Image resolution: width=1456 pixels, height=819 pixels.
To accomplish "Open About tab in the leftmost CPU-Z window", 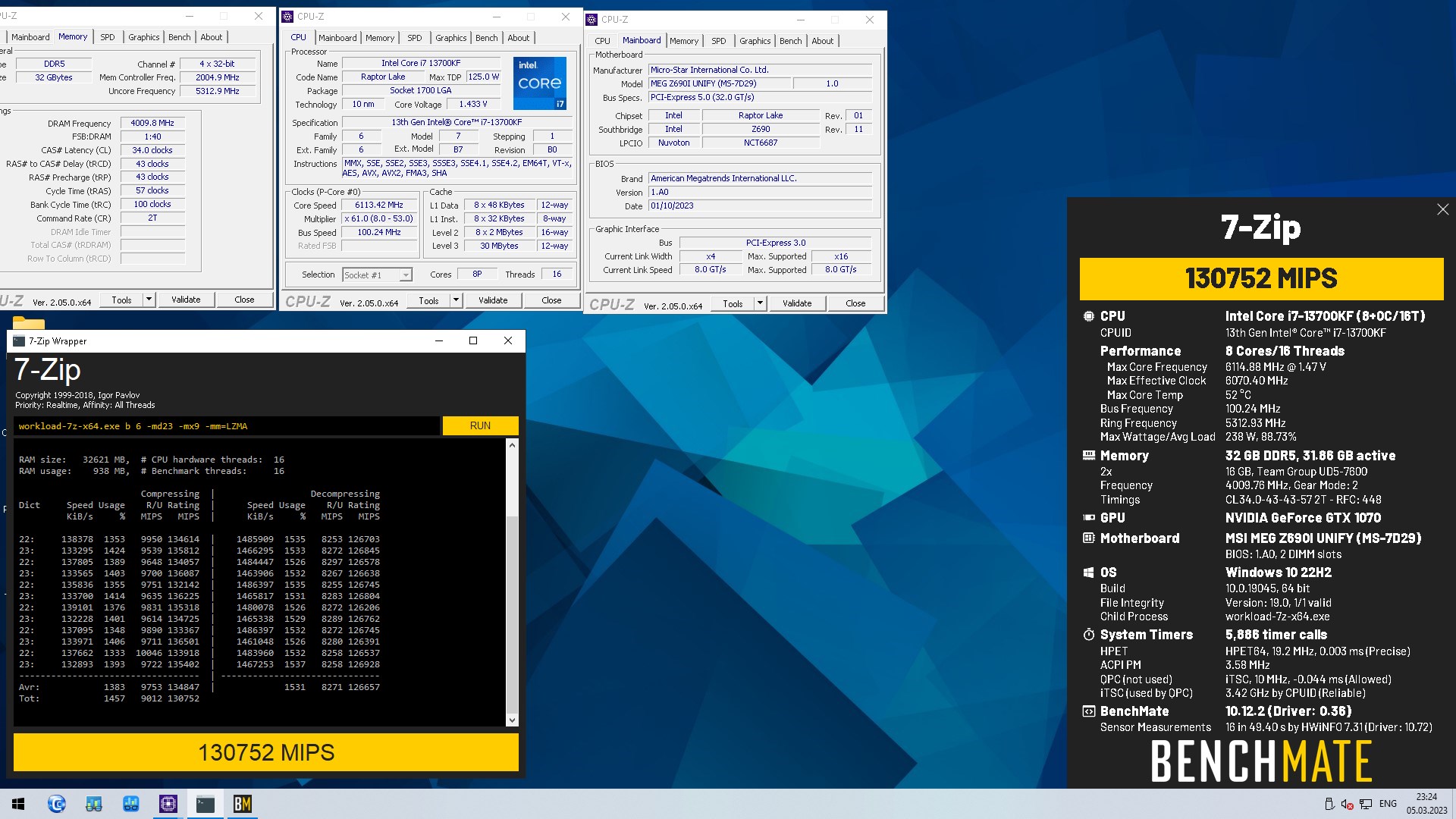I will click(212, 37).
